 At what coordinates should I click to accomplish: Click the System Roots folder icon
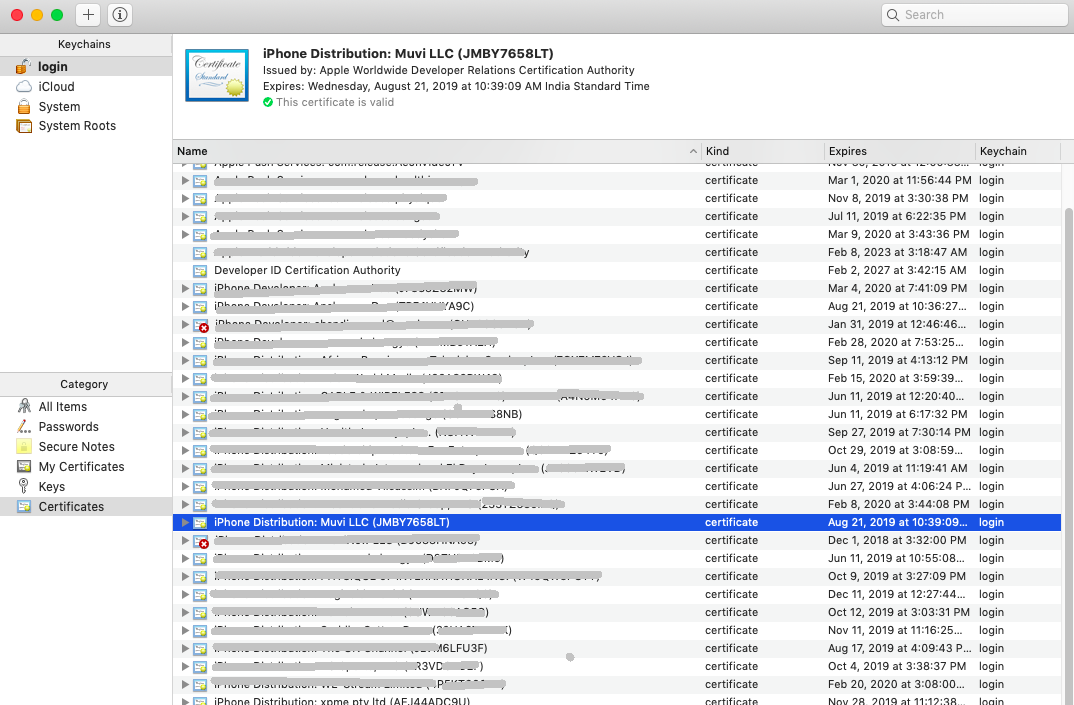click(24, 126)
